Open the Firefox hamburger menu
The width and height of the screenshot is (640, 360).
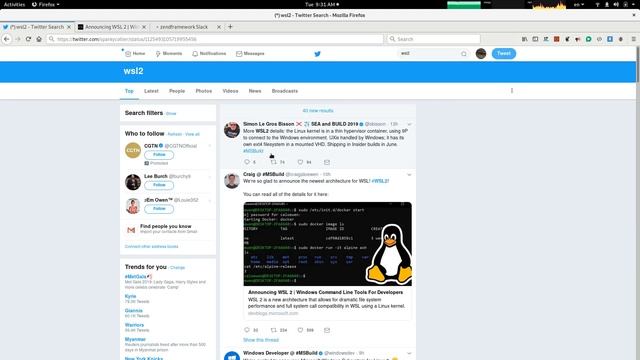pyautogui.click(x=633, y=39)
